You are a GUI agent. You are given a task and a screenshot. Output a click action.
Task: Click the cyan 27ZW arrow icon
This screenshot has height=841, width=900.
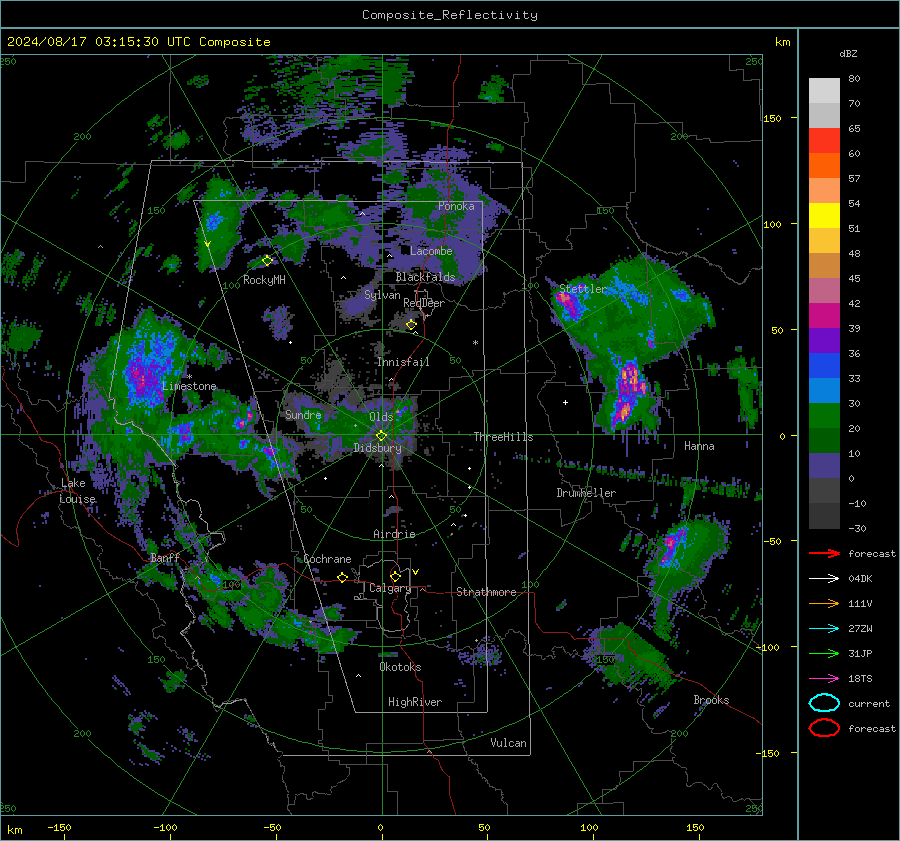pyautogui.click(x=824, y=629)
